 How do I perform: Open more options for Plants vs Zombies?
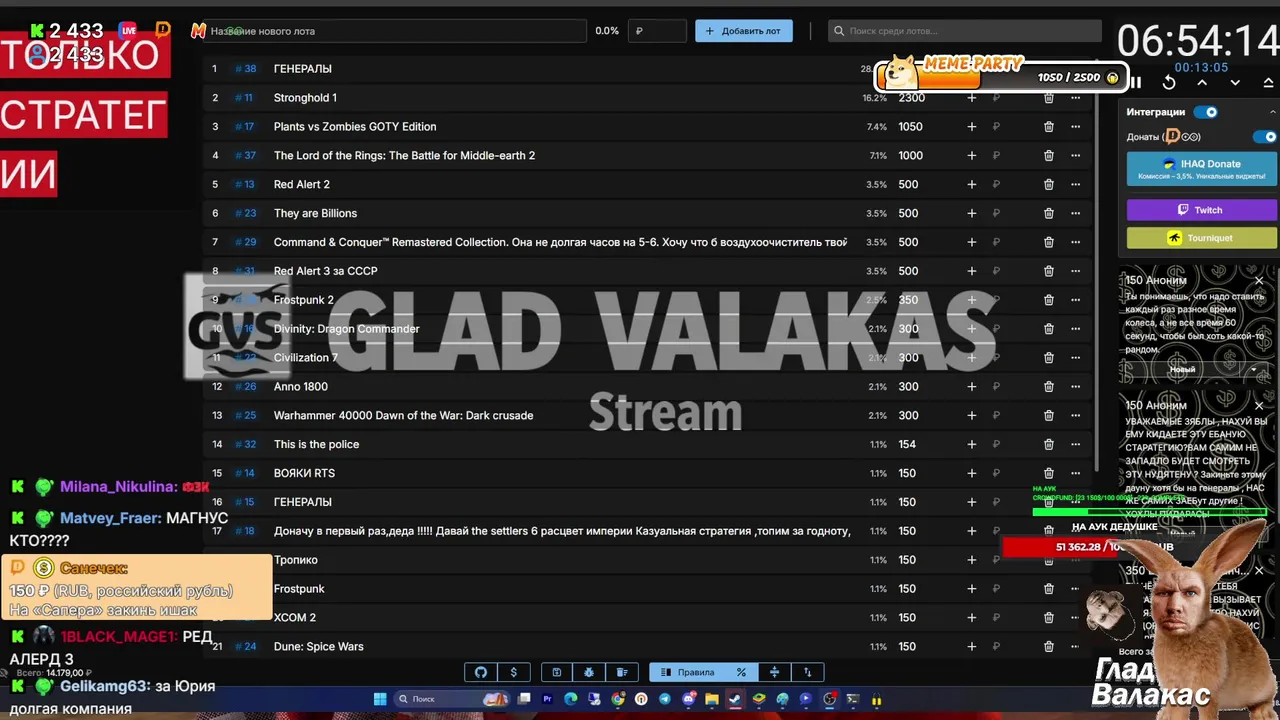(1076, 127)
